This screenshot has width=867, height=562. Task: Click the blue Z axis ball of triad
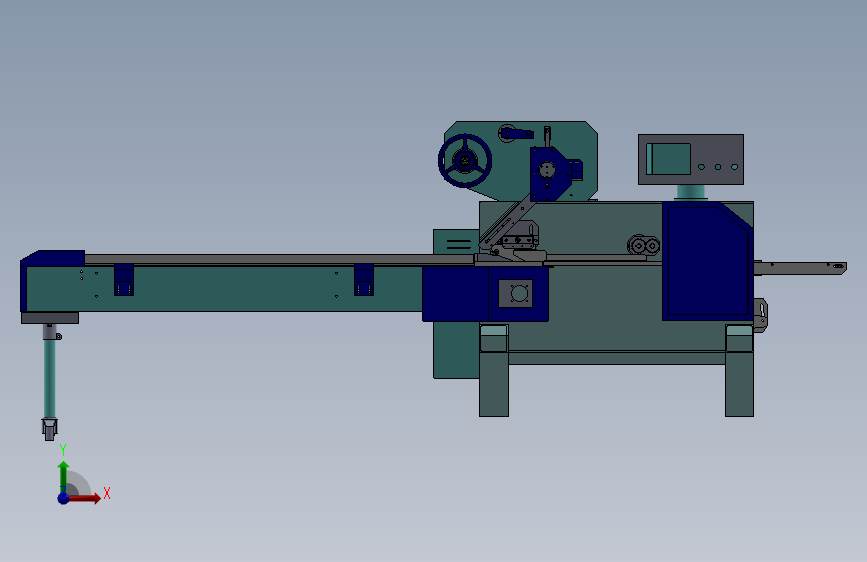(x=63, y=498)
